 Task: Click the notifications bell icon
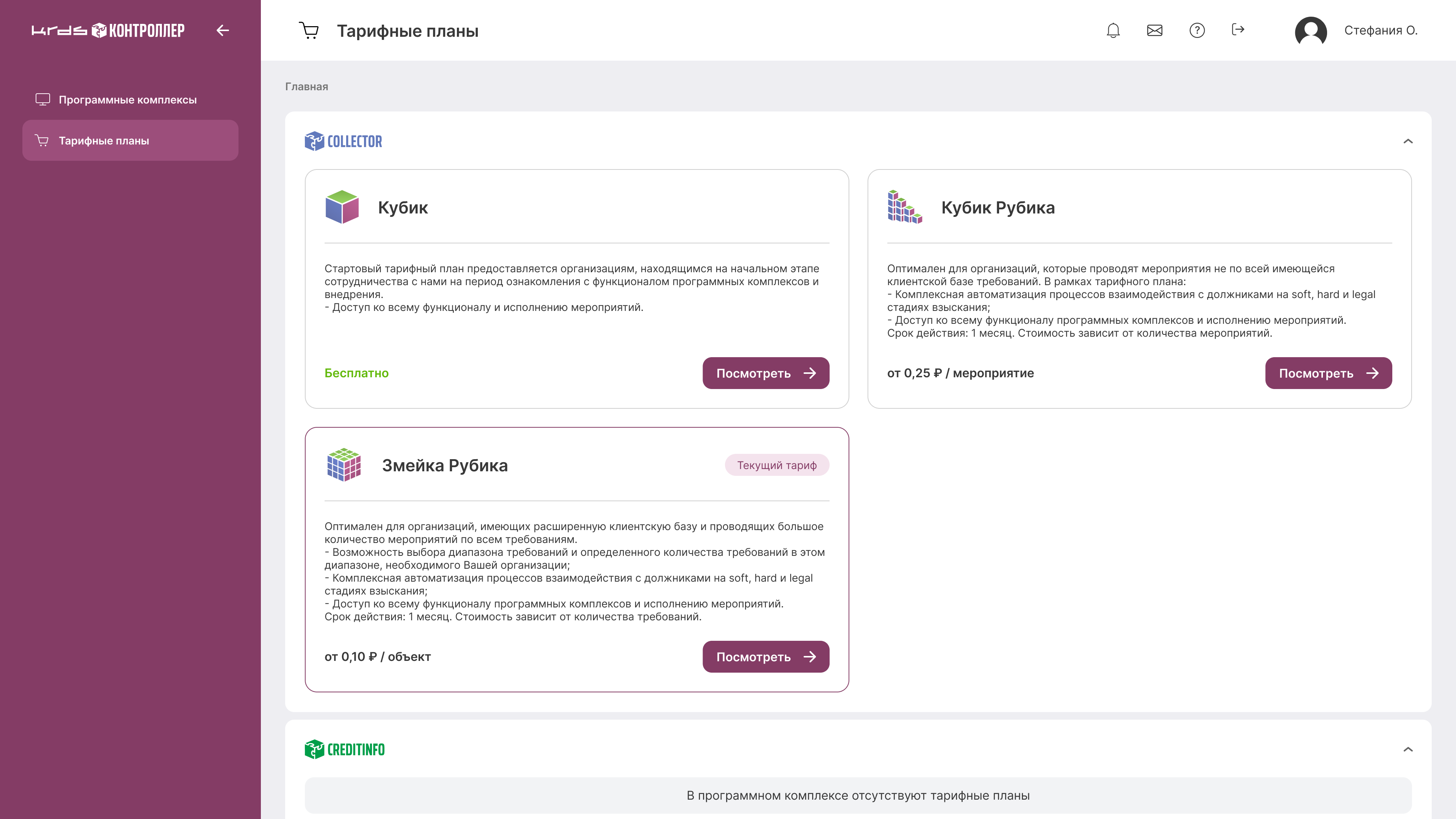coord(1113,30)
